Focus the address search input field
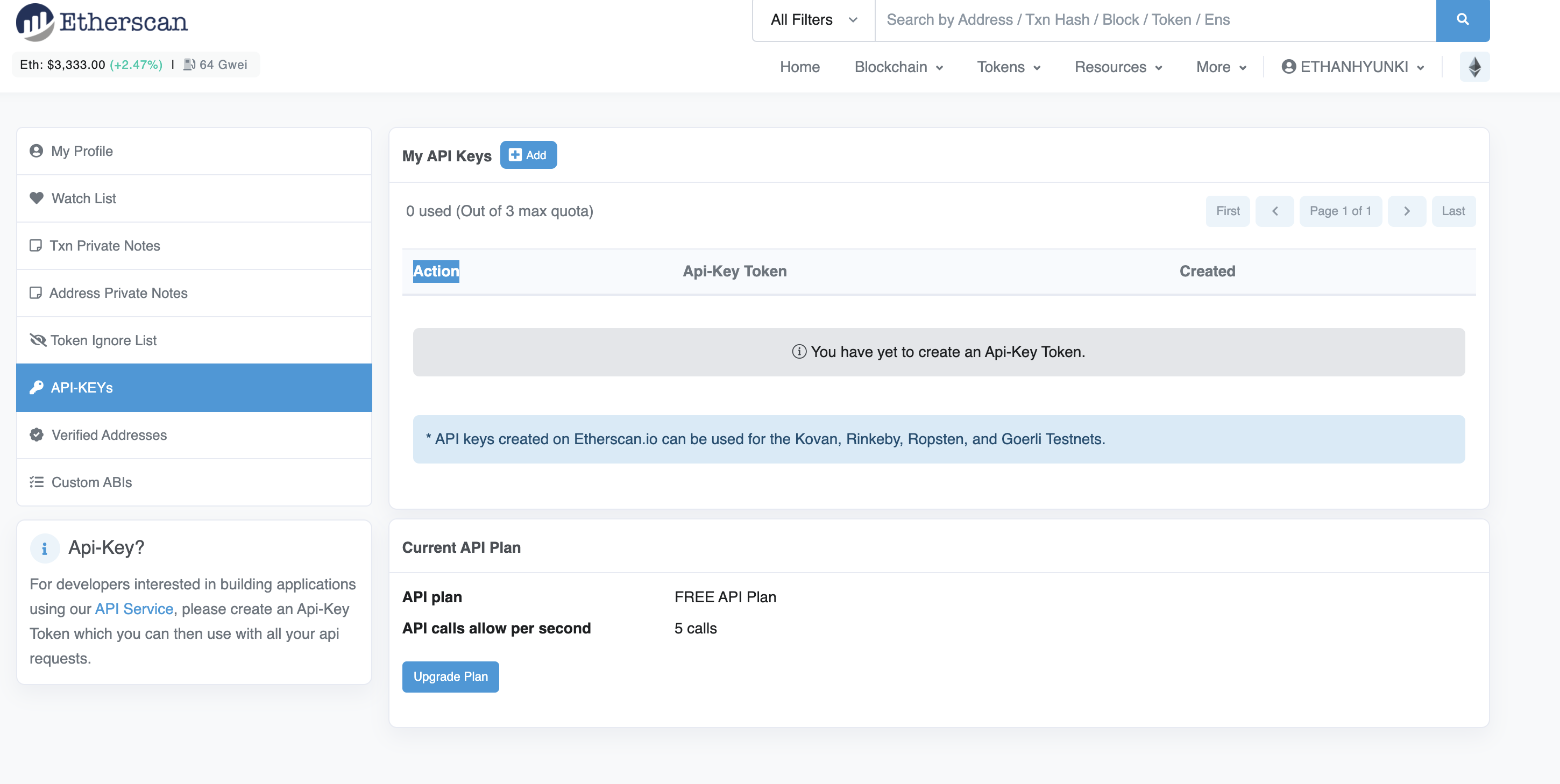Viewport: 1560px width, 784px height. (1154, 20)
